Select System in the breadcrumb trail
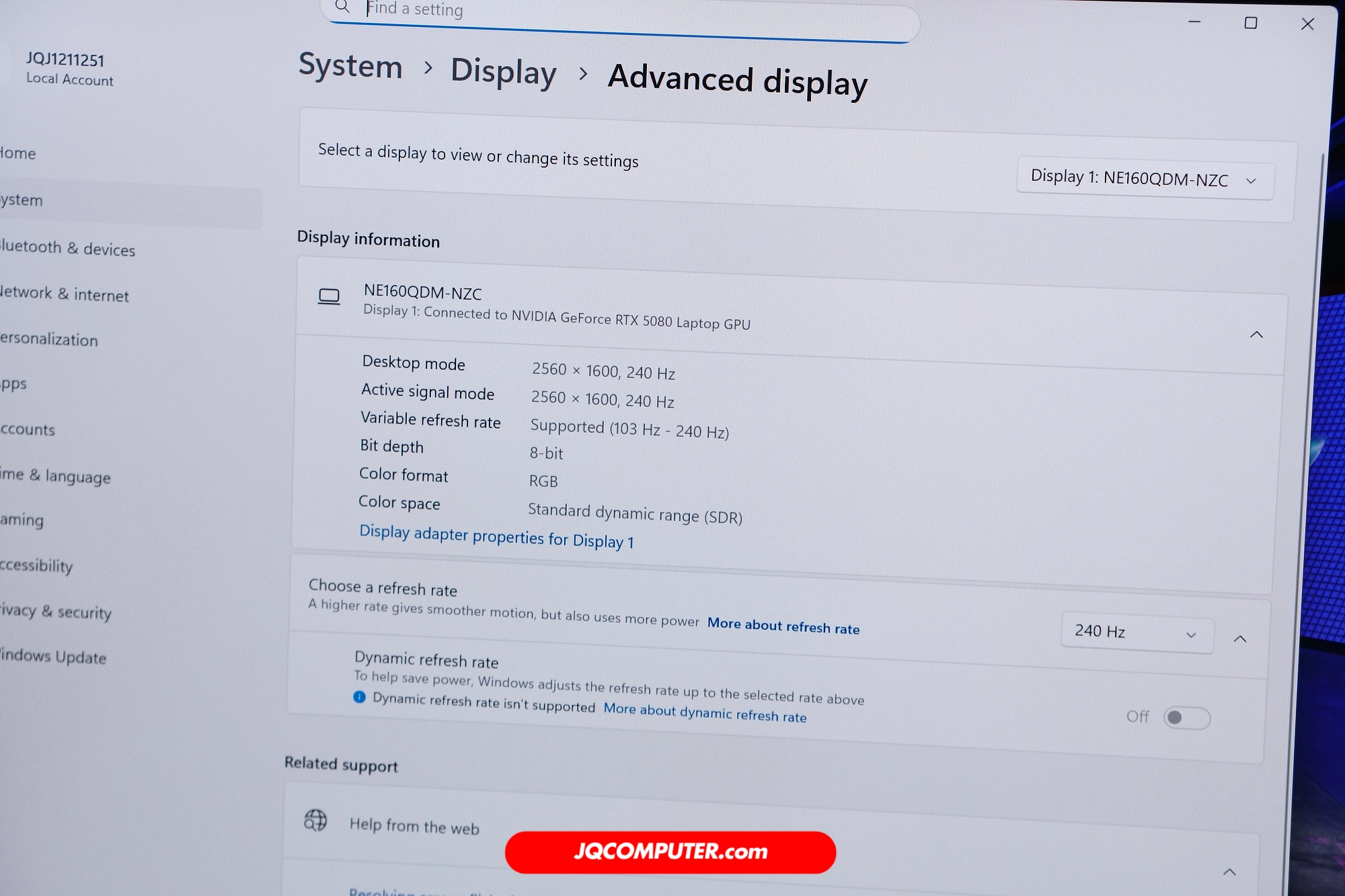The height and width of the screenshot is (896, 1345). pyautogui.click(x=350, y=67)
